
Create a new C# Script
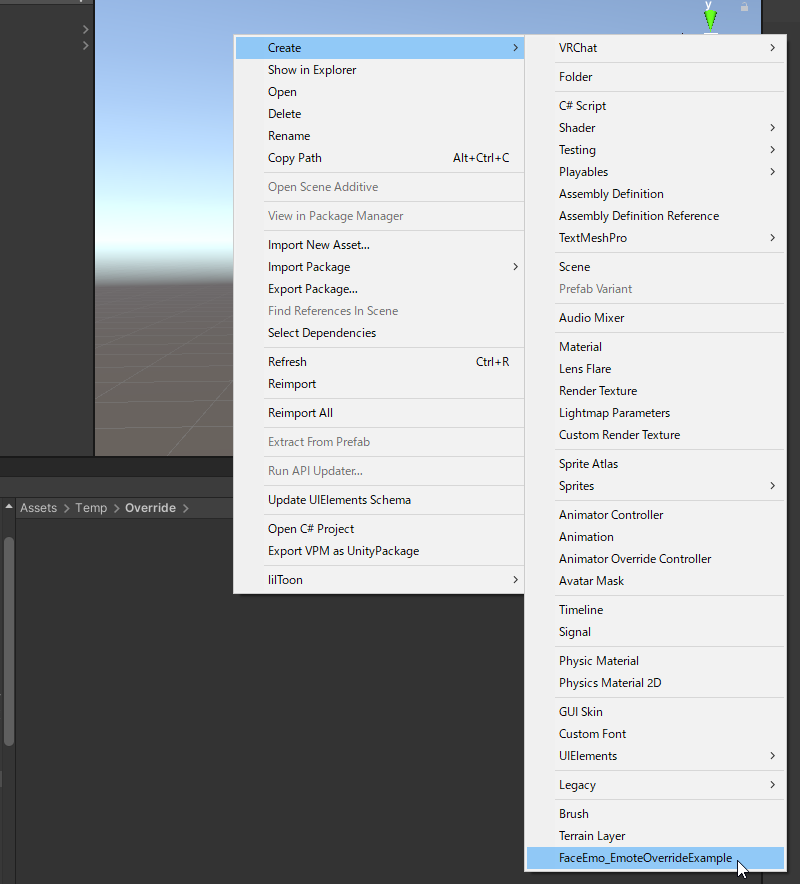click(582, 106)
